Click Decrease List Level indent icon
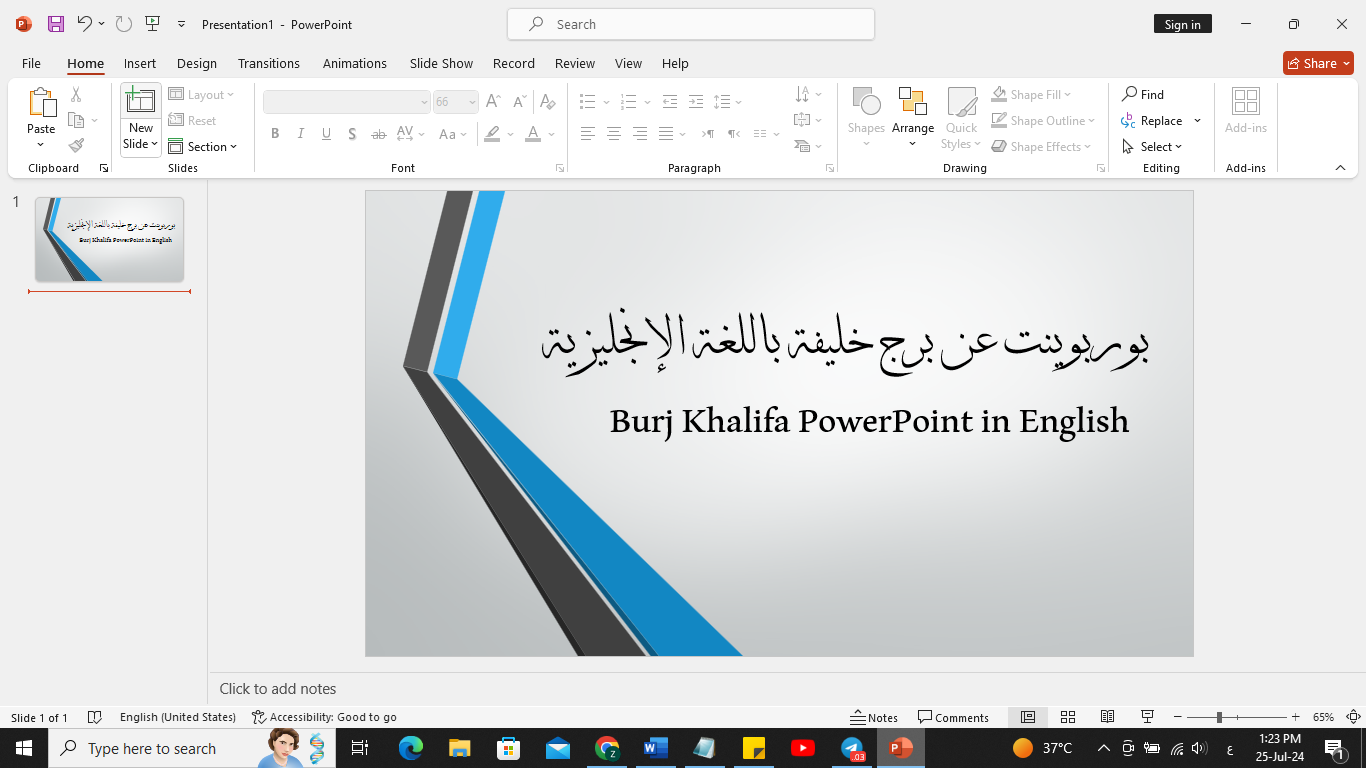The width and height of the screenshot is (1366, 768). click(670, 102)
